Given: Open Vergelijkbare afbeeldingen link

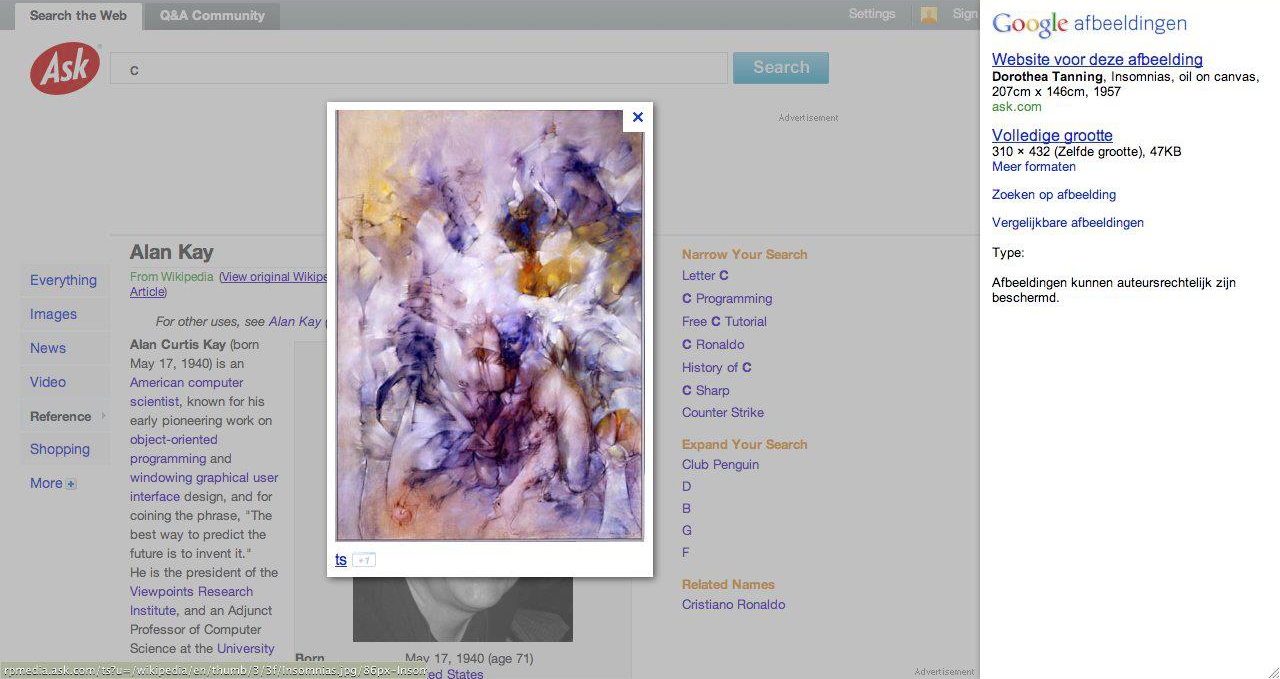Looking at the screenshot, I should coord(1068,223).
